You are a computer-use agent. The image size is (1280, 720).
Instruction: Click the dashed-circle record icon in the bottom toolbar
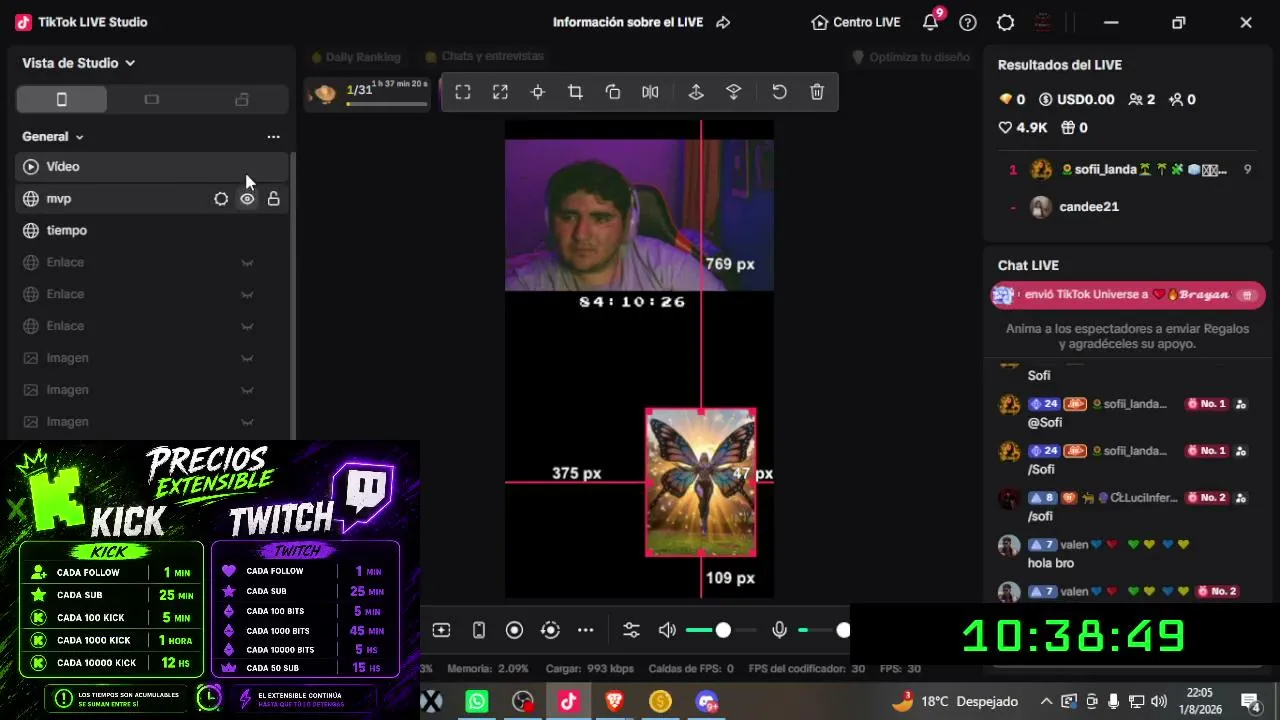pos(550,630)
